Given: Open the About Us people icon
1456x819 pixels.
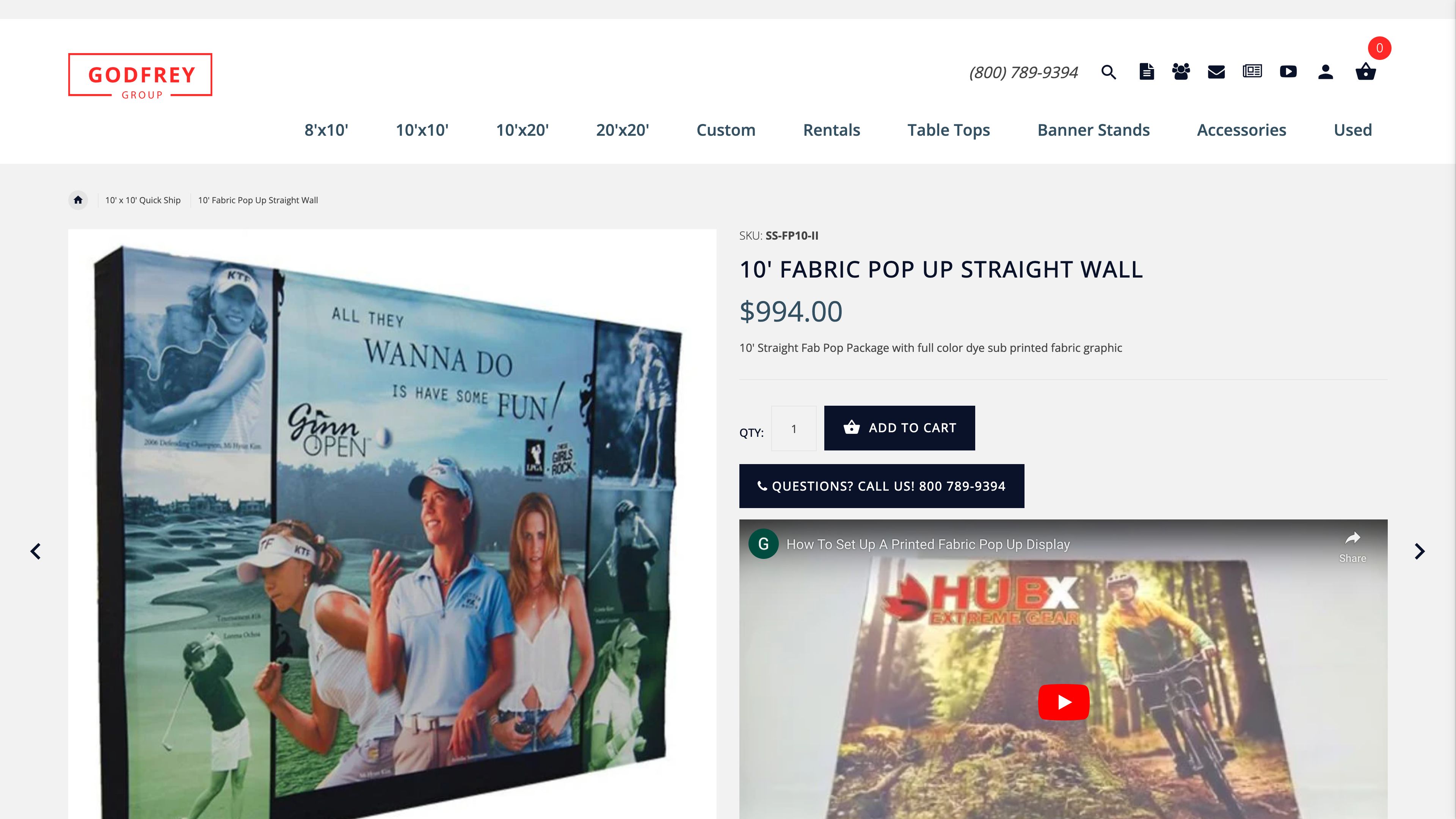Looking at the screenshot, I should click(x=1181, y=72).
